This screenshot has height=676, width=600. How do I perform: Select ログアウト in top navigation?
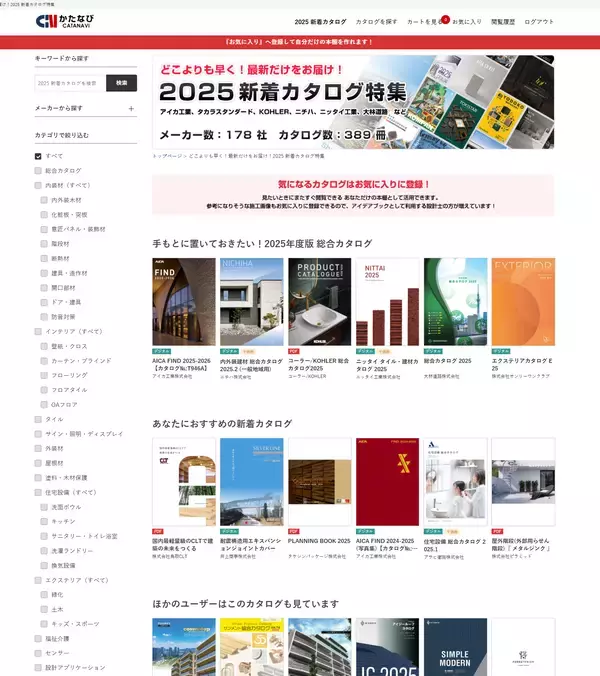tap(539, 22)
